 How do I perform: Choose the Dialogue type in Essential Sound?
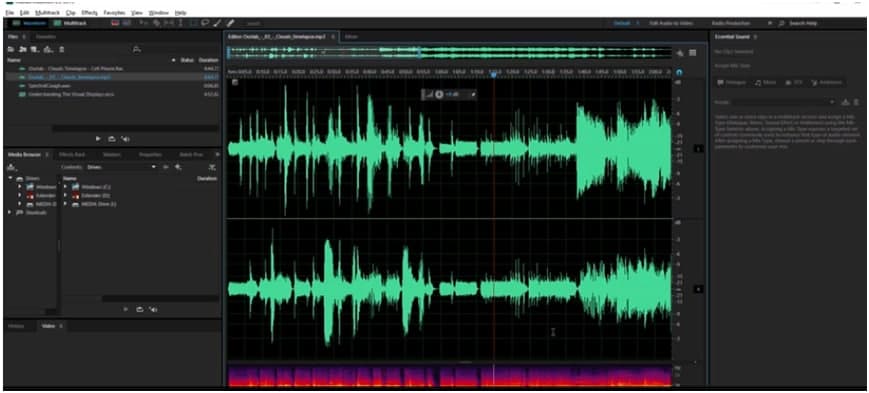(731, 82)
